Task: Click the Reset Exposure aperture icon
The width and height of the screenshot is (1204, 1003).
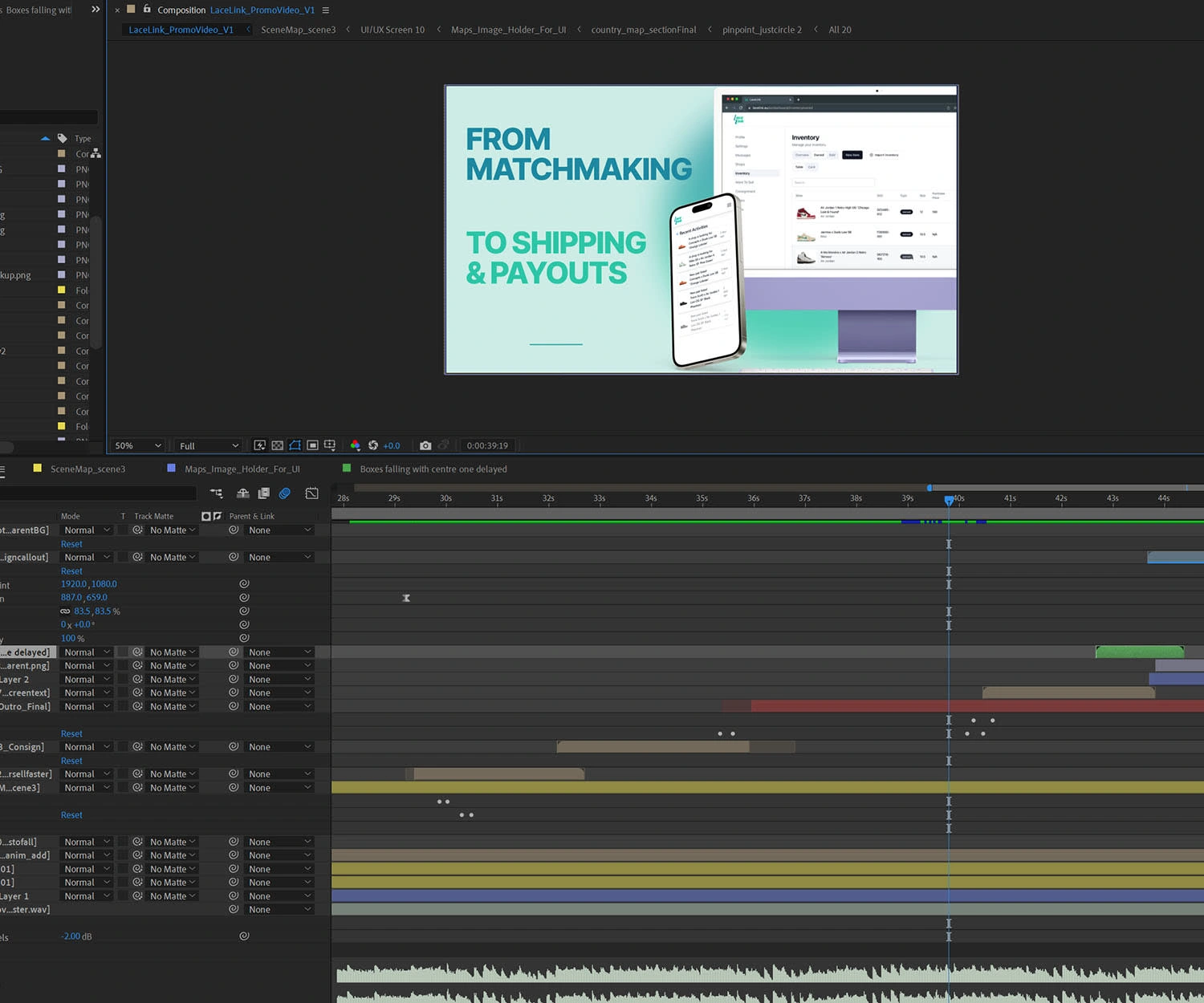Action: pyautogui.click(x=372, y=445)
